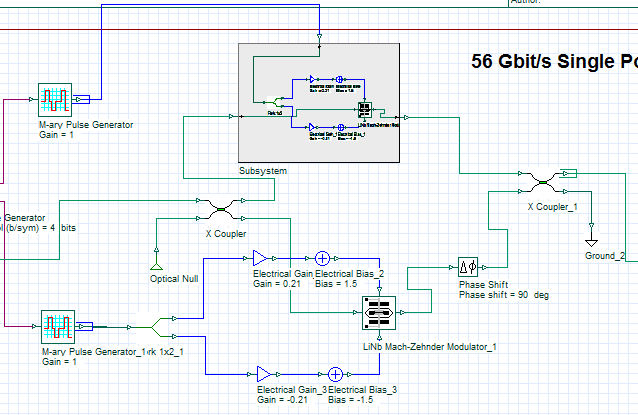Click the Optical Null label text
638x415 pixels.
[x=174, y=279]
